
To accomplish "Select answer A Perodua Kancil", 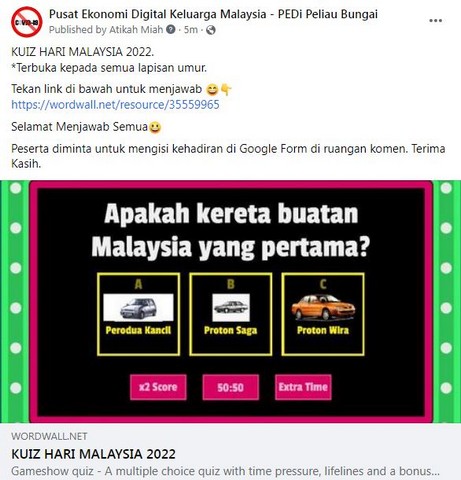I will (138, 314).
